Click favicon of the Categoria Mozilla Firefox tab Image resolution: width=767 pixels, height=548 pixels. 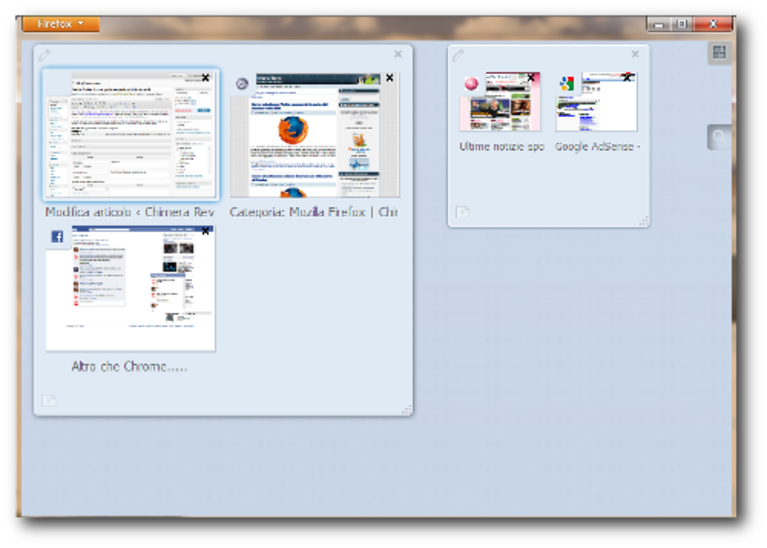242,84
